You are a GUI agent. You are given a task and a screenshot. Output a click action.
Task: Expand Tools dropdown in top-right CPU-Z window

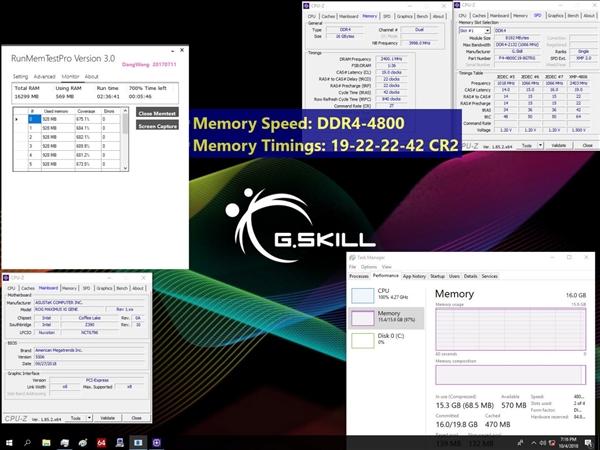pyautogui.click(x=542, y=145)
